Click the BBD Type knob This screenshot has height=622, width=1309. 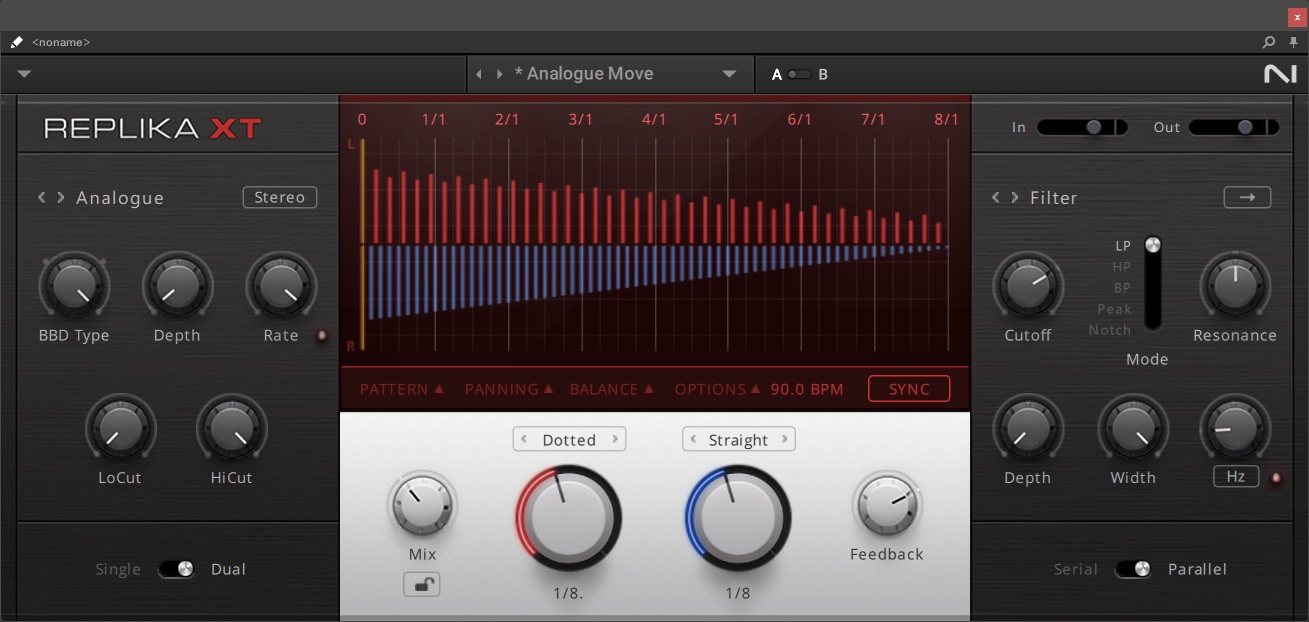[x=74, y=286]
